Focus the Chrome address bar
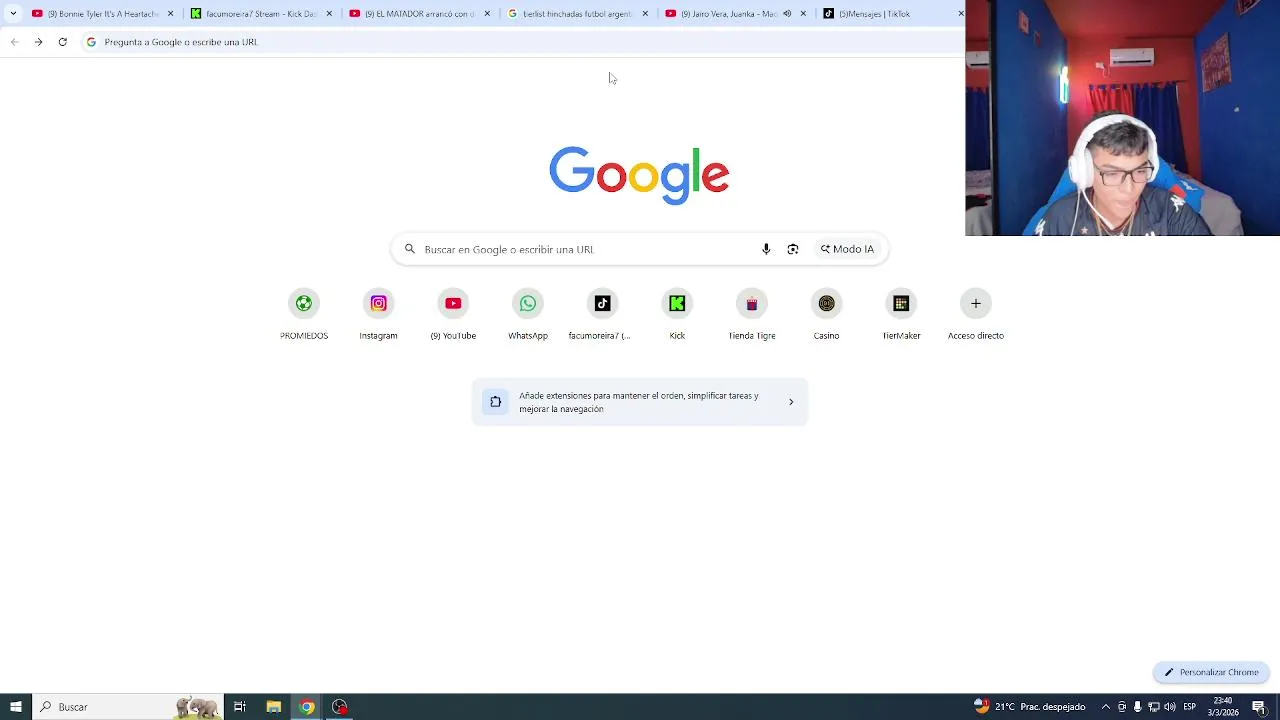This screenshot has width=1280, height=720. [520, 42]
